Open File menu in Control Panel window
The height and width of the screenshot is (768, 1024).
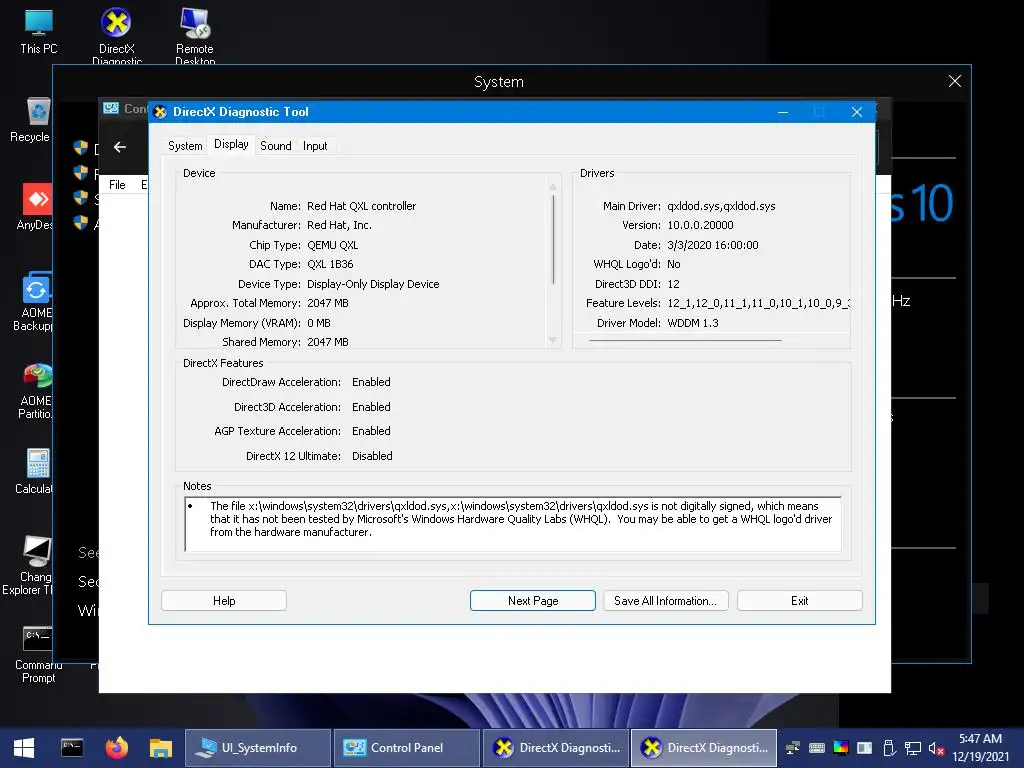117,185
